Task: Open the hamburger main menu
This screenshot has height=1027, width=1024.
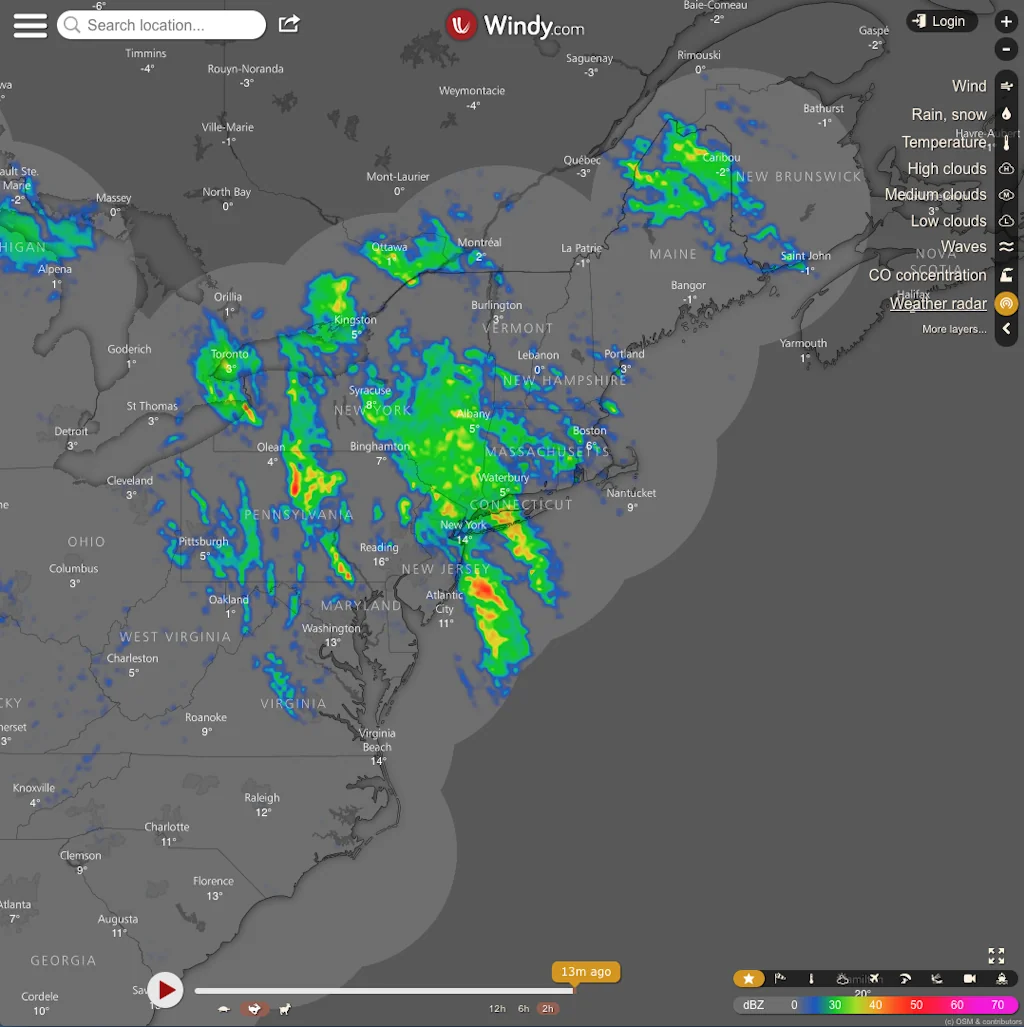Action: [30, 25]
